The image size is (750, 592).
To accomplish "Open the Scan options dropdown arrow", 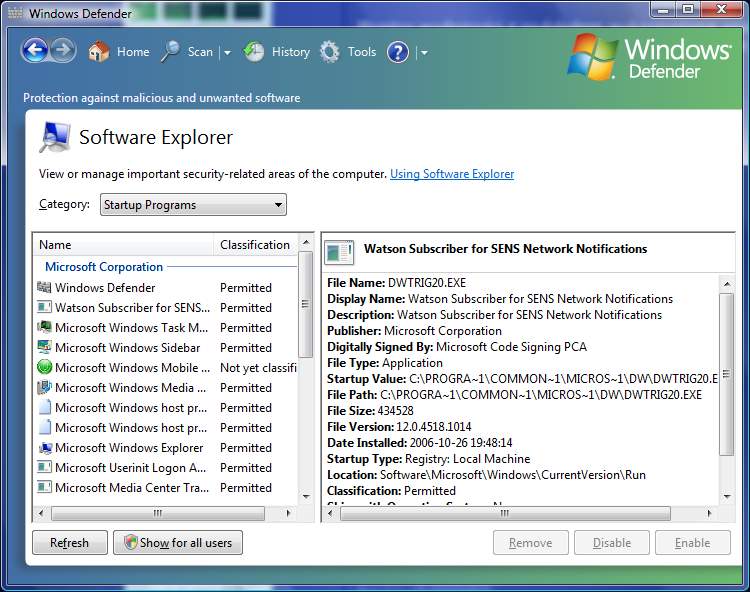I will [x=227, y=53].
